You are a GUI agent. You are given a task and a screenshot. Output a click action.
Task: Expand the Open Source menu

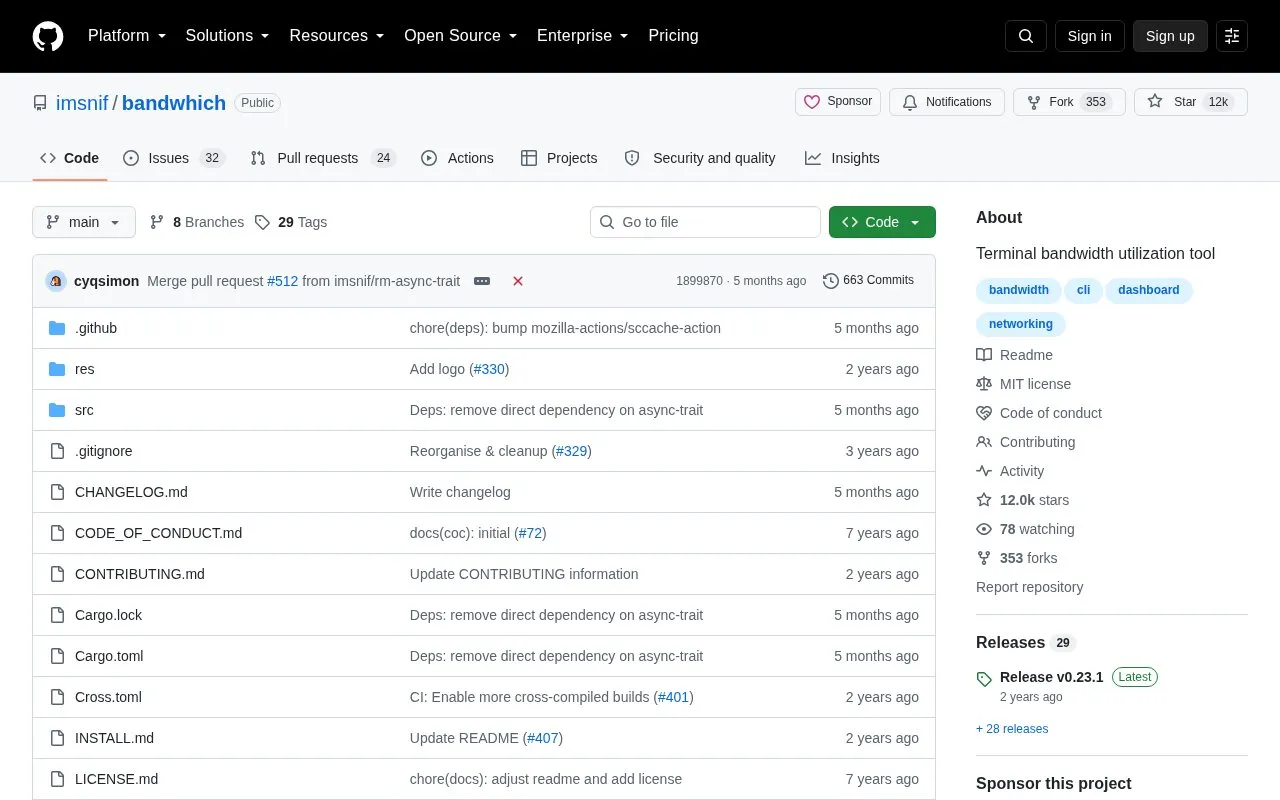pyautogui.click(x=461, y=36)
